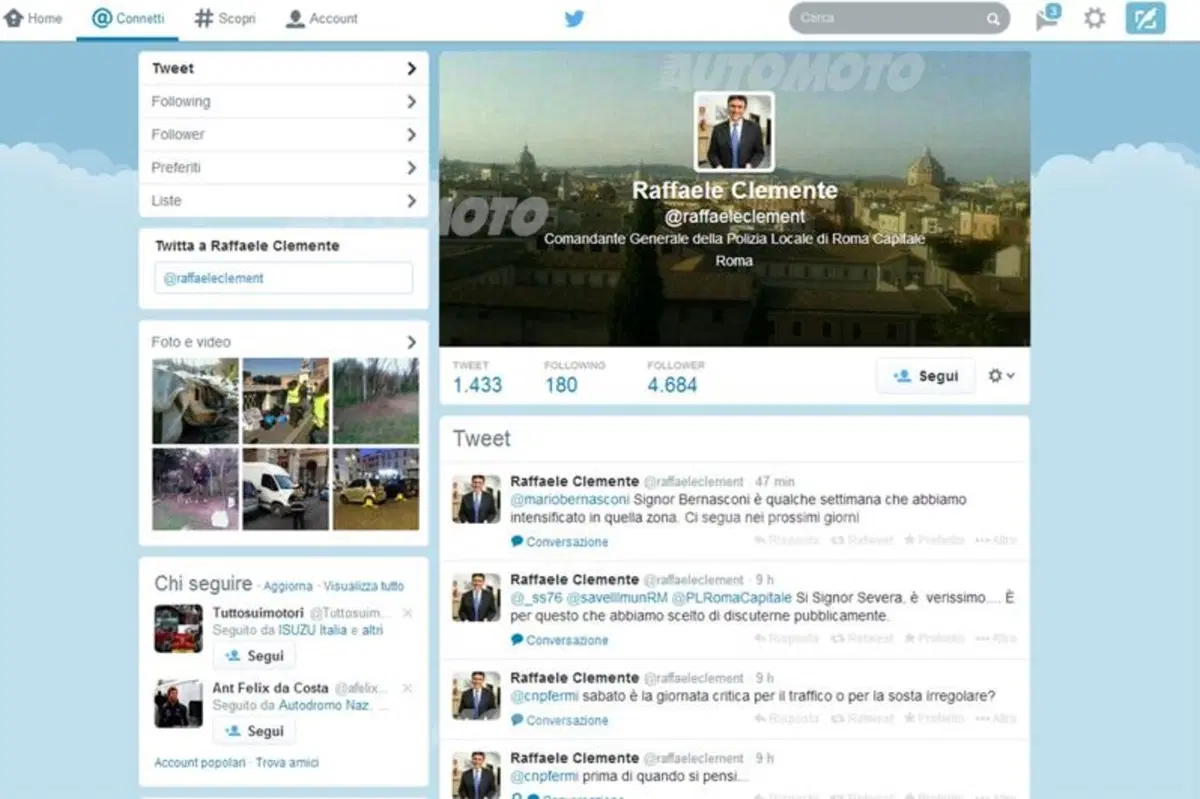Select Tweet in the sidebar list
The image size is (1200, 799).
point(284,69)
